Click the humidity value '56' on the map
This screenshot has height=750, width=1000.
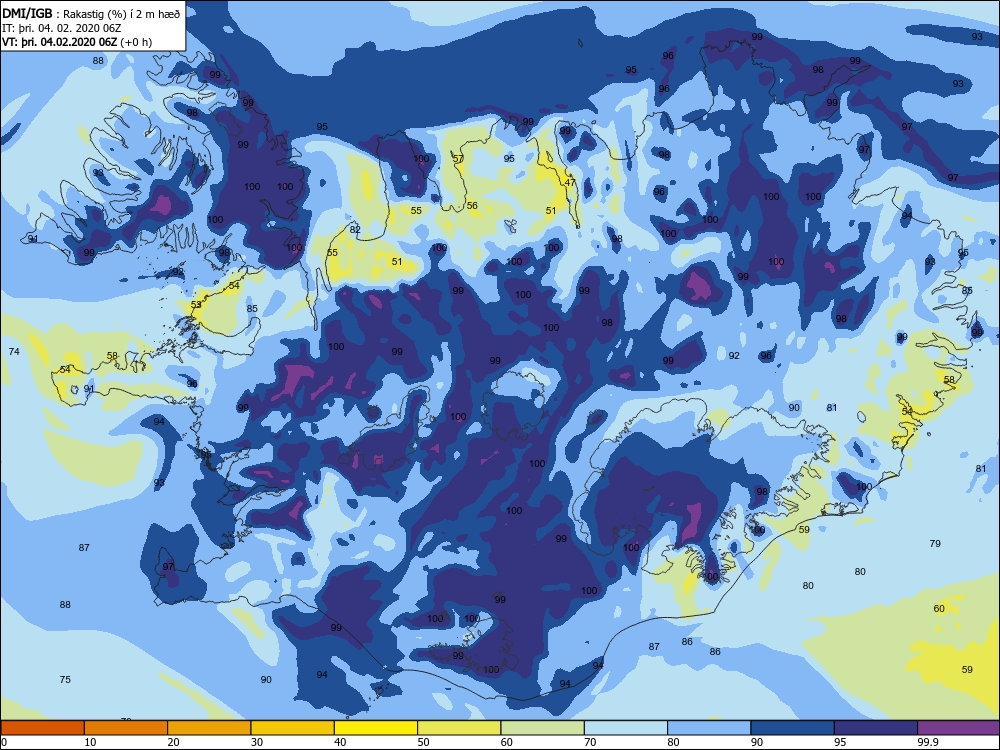pyautogui.click(x=472, y=205)
